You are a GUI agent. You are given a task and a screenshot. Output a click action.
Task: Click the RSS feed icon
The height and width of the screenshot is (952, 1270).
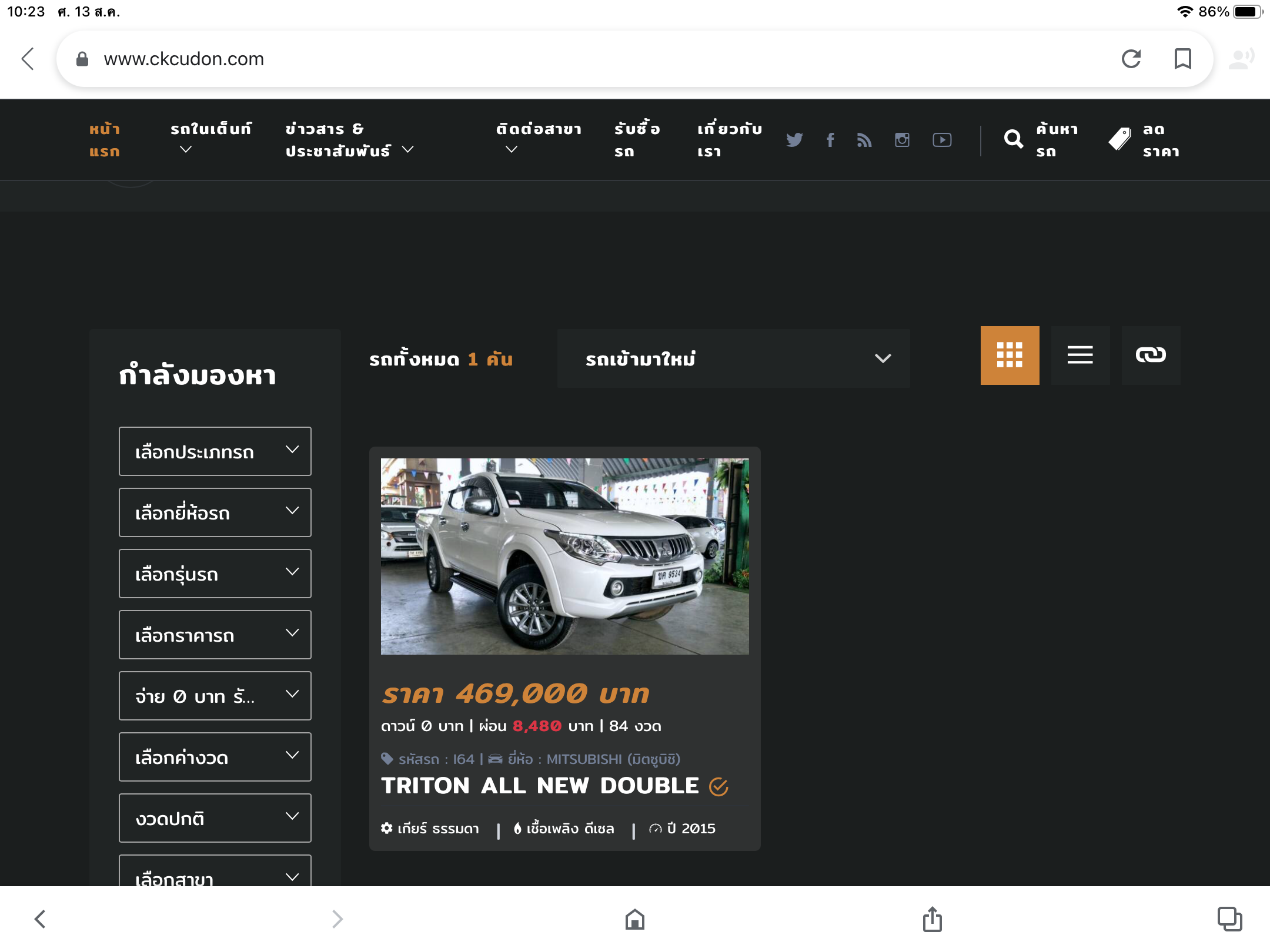point(864,140)
